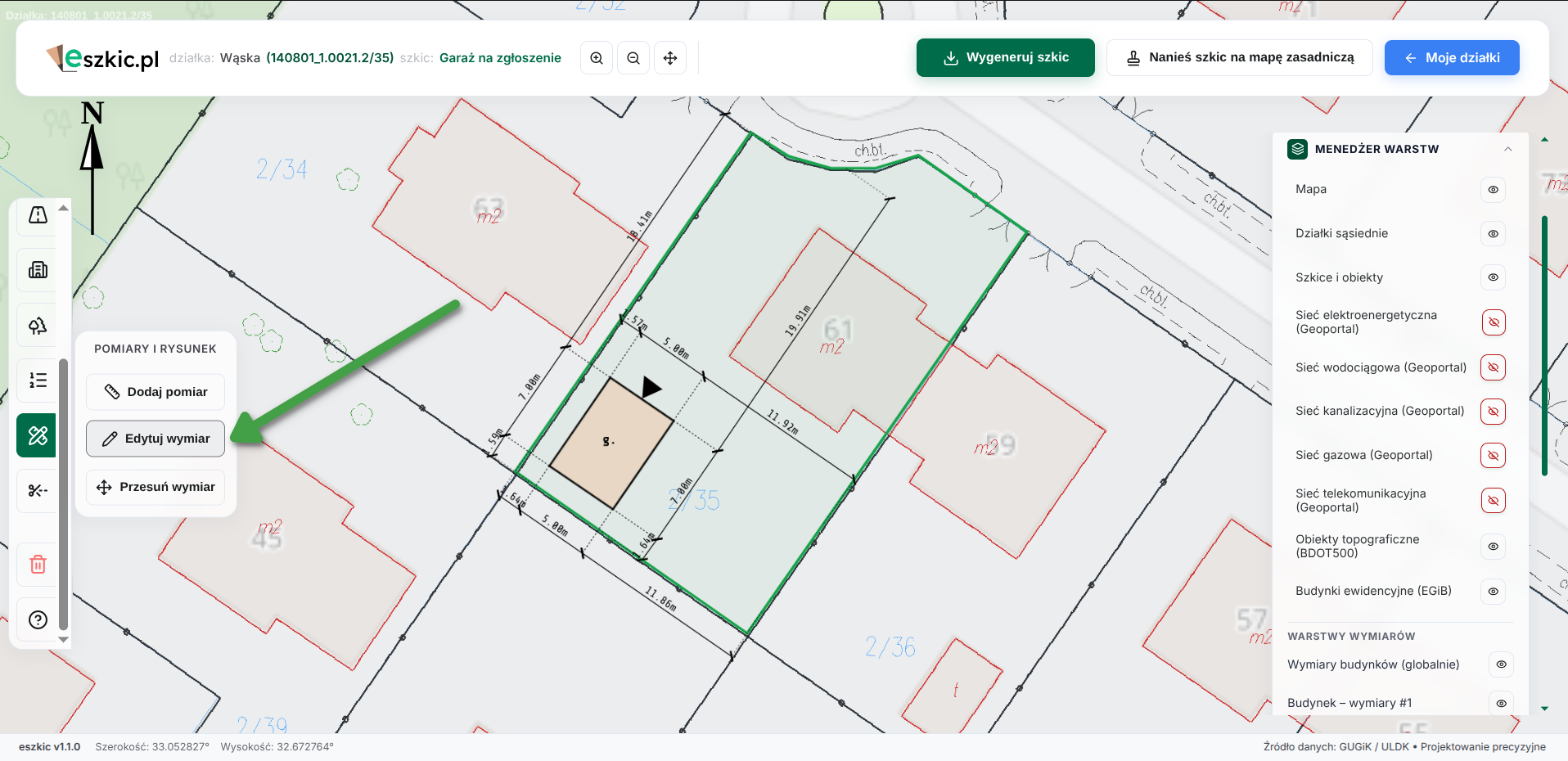Open the numbered list sidebar icon
The image size is (1568, 761).
tap(38, 380)
